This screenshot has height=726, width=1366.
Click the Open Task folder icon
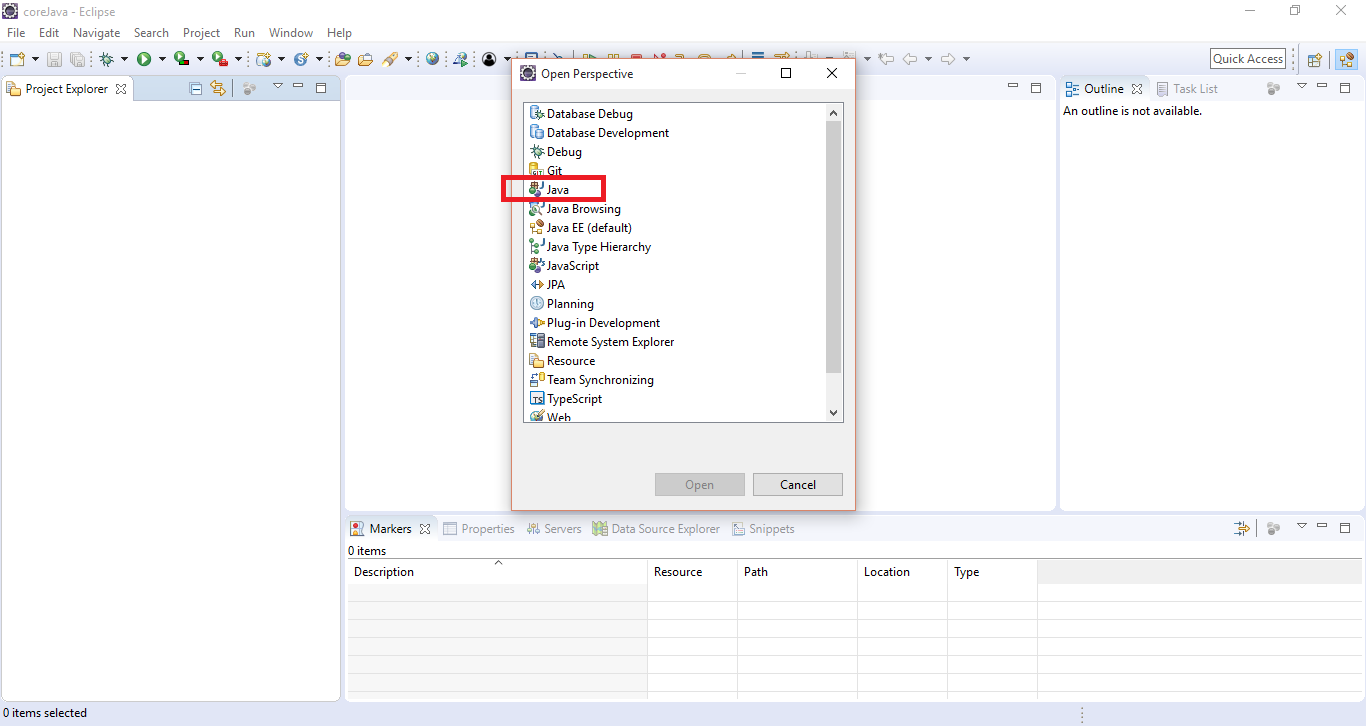point(366,59)
